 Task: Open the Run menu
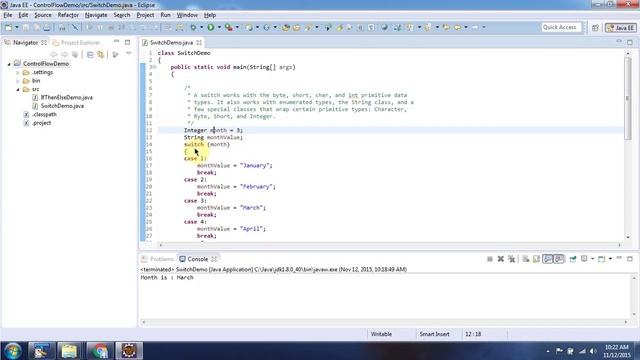(165, 15)
